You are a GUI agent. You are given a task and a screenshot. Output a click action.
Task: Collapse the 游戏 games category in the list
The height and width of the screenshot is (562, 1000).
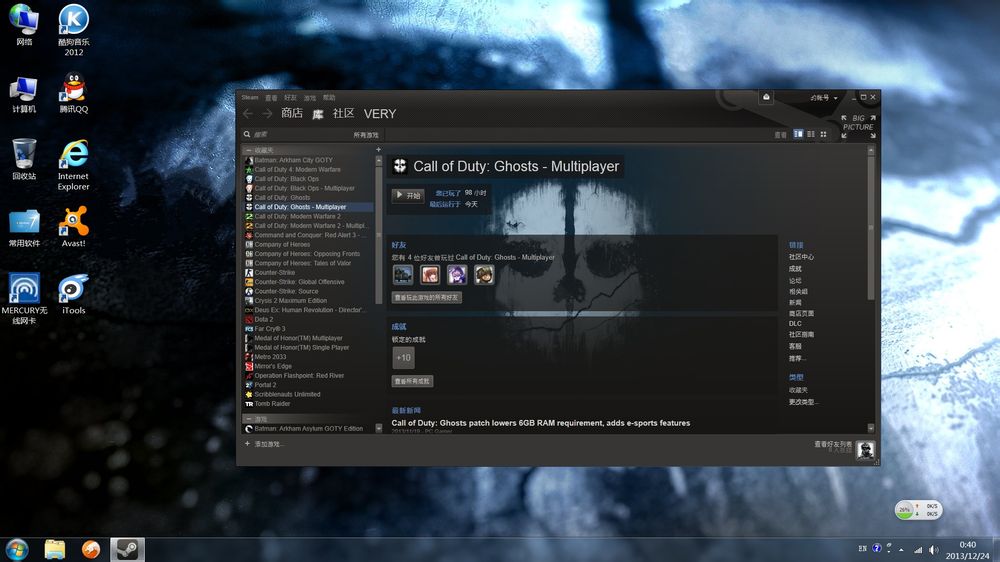click(249, 419)
